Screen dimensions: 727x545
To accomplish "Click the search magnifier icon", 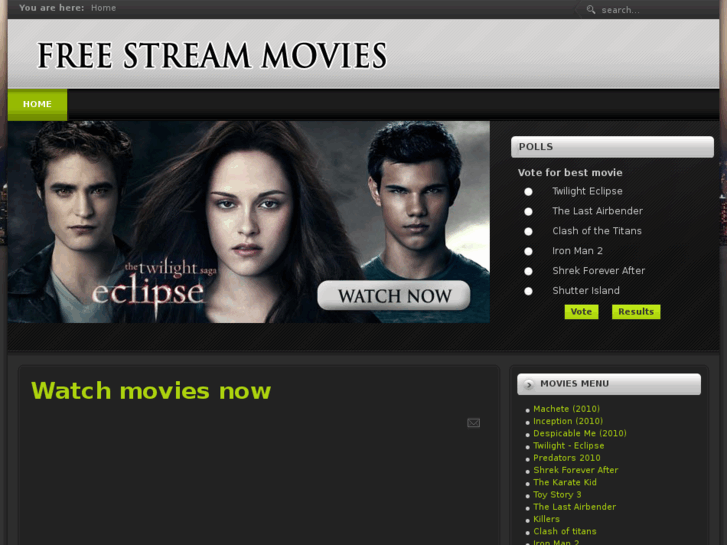I will point(591,9).
